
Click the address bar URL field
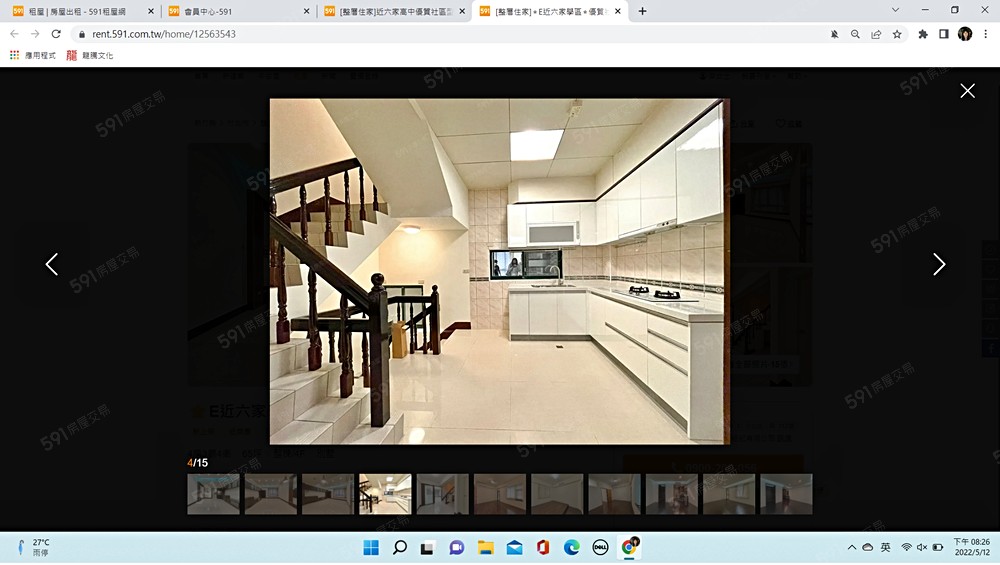pyautogui.click(x=400, y=34)
